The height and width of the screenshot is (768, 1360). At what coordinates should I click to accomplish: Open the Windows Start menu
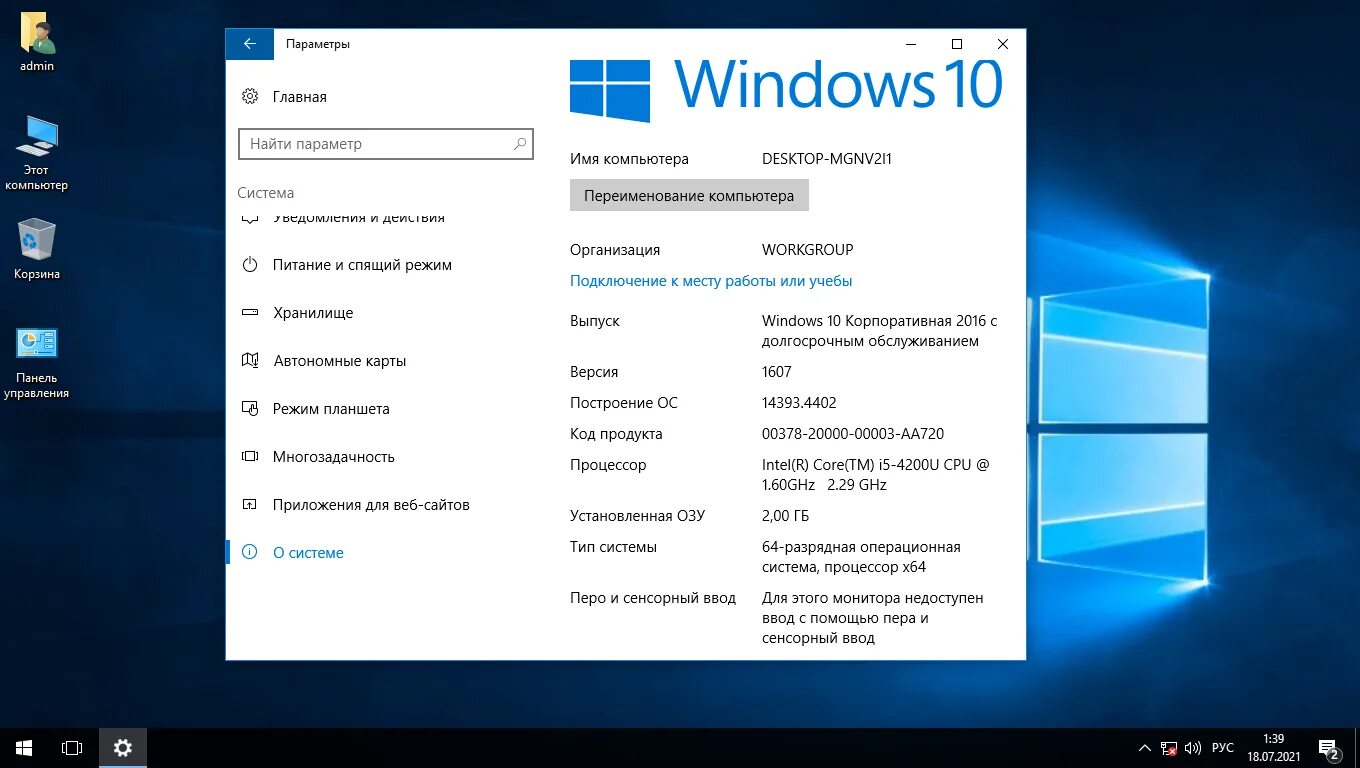(x=24, y=748)
